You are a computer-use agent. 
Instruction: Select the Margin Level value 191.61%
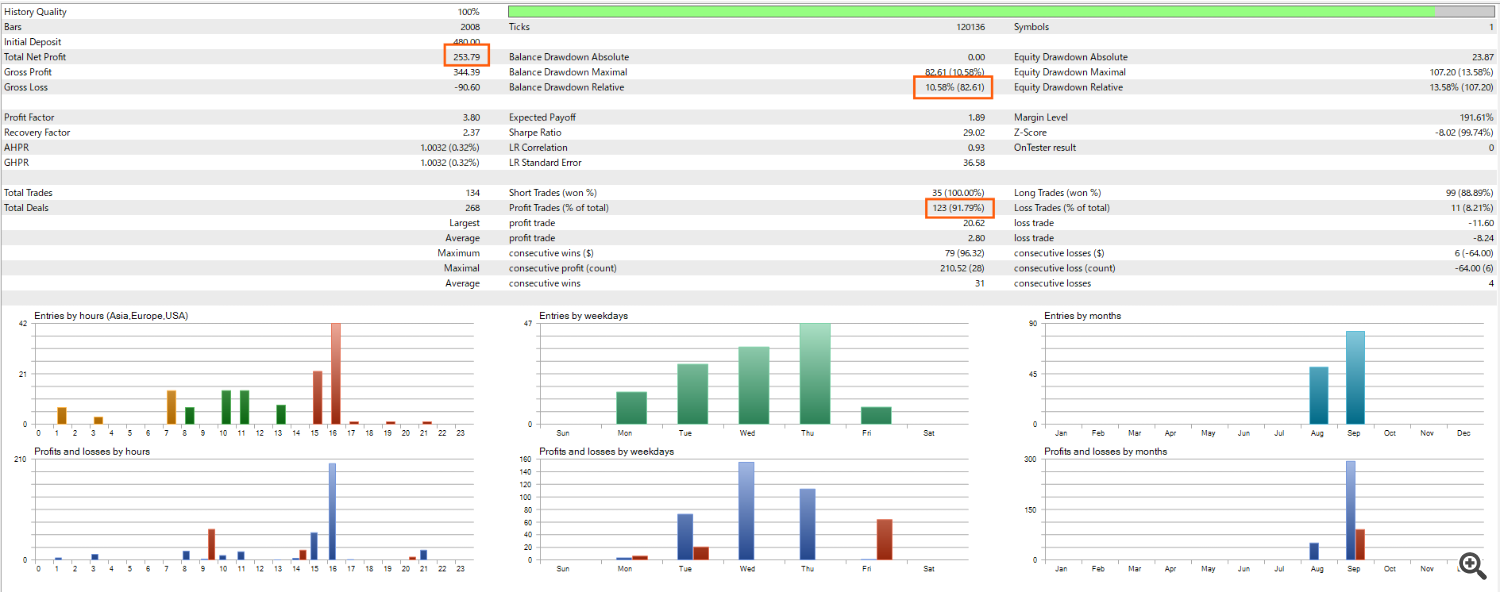tap(1473, 117)
